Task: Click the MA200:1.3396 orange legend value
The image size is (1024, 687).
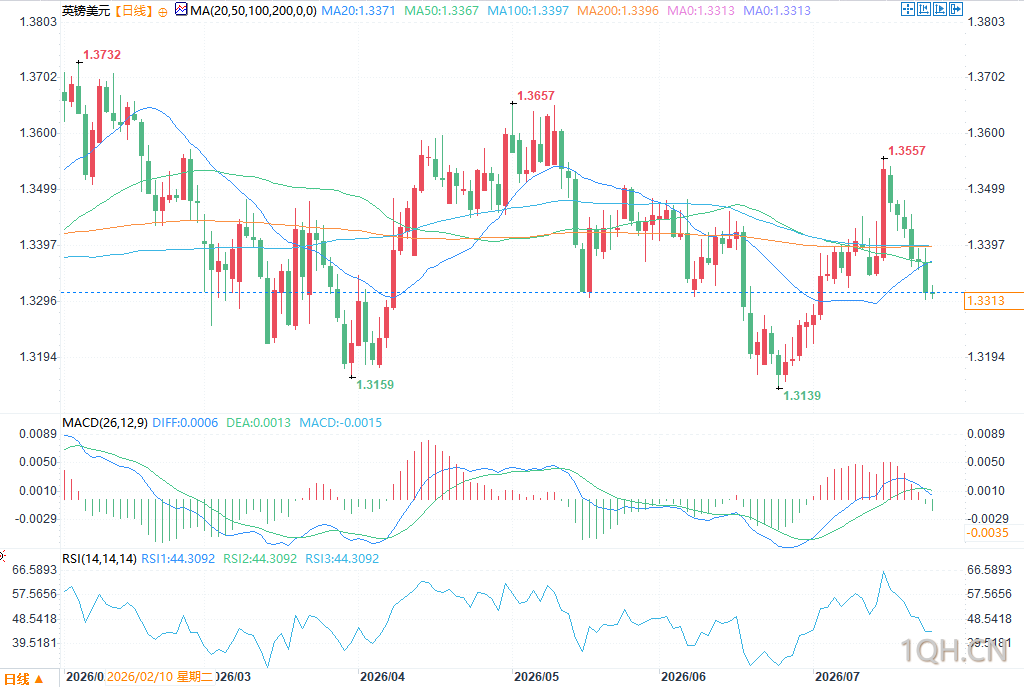Action: 618,11
